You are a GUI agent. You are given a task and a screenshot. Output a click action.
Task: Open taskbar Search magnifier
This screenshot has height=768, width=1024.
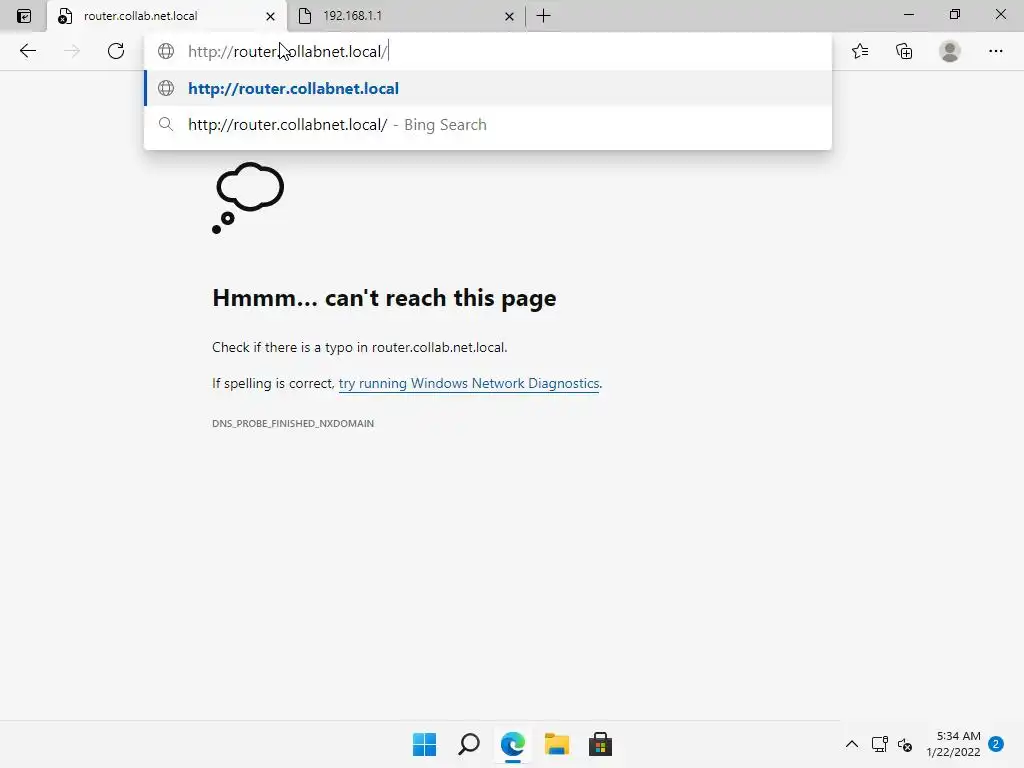[x=469, y=744]
